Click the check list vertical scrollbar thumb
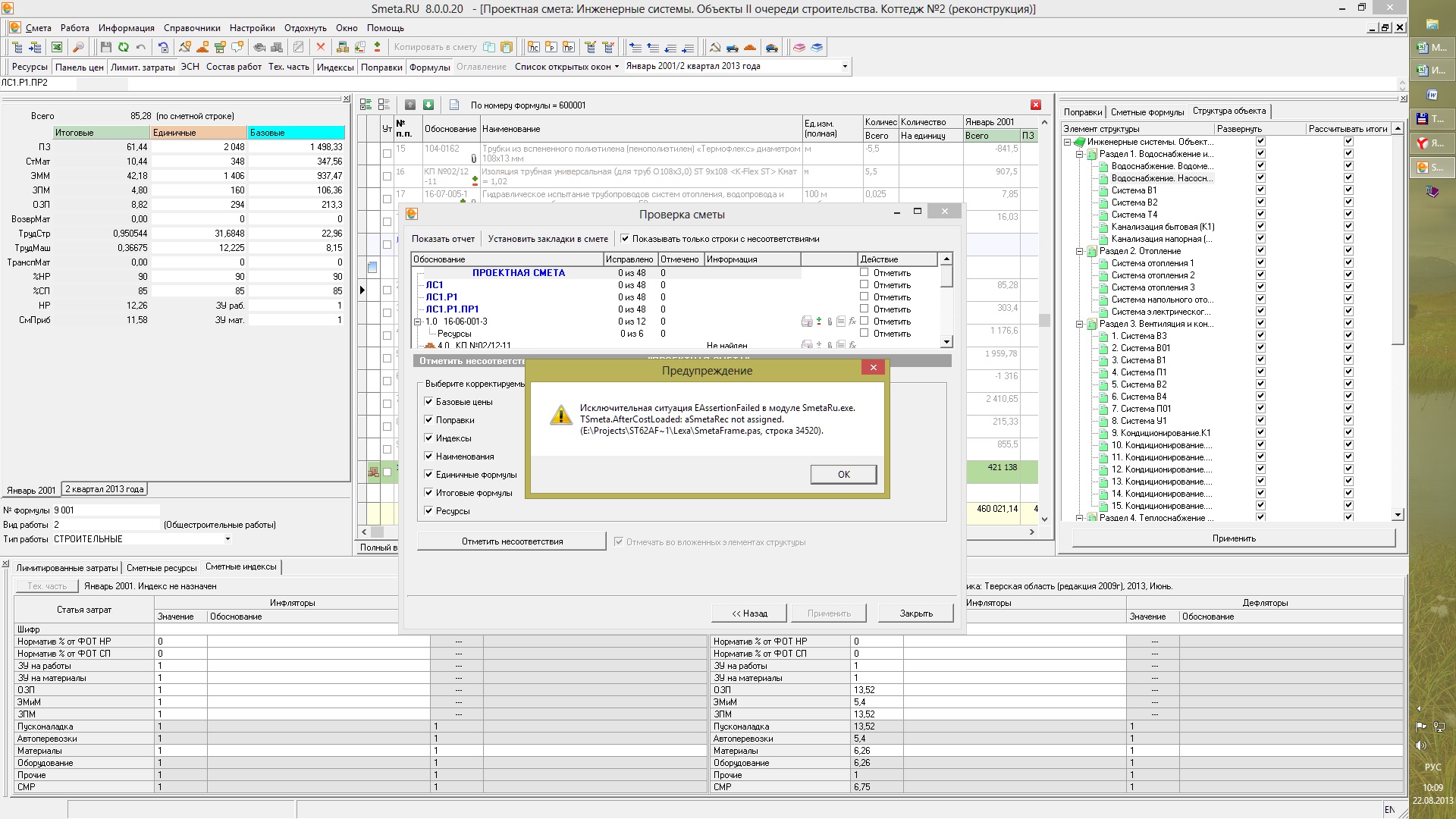Screen dimensions: 1456x819 pyautogui.click(x=946, y=277)
